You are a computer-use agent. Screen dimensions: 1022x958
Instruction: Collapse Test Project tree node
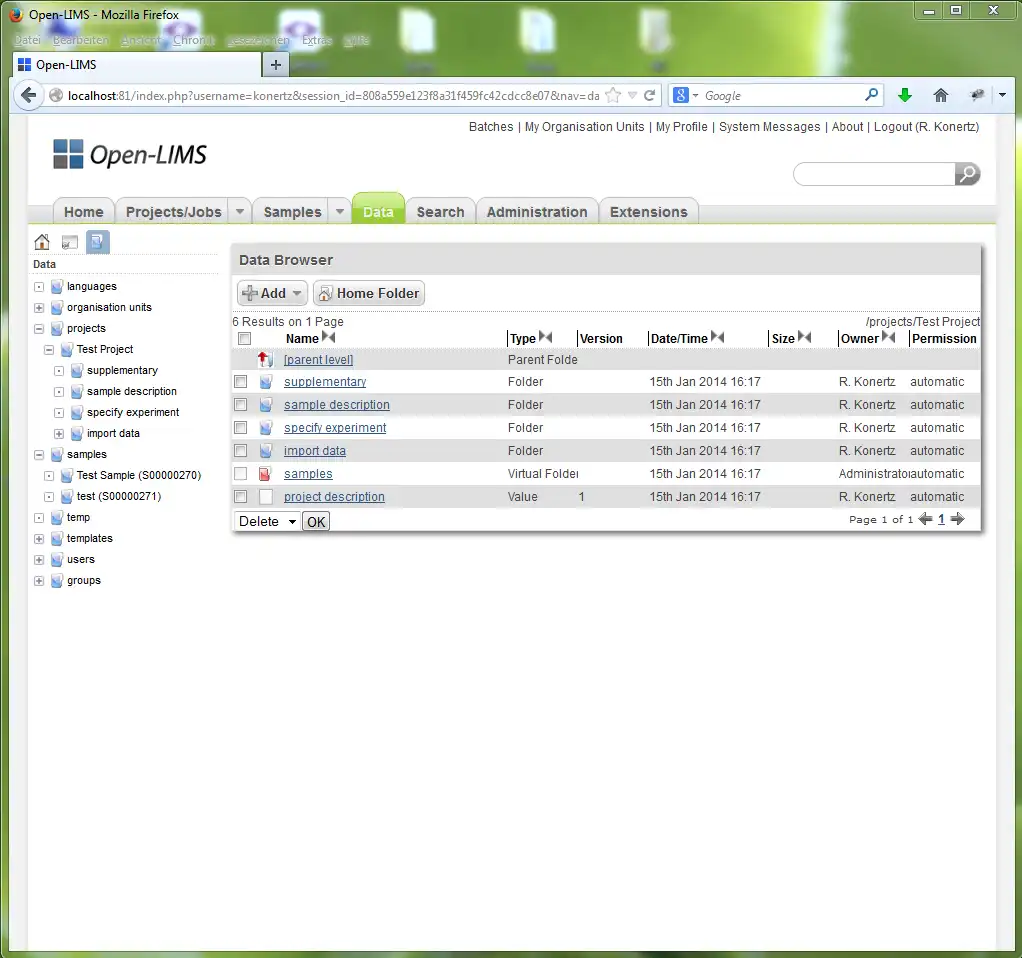click(49, 350)
